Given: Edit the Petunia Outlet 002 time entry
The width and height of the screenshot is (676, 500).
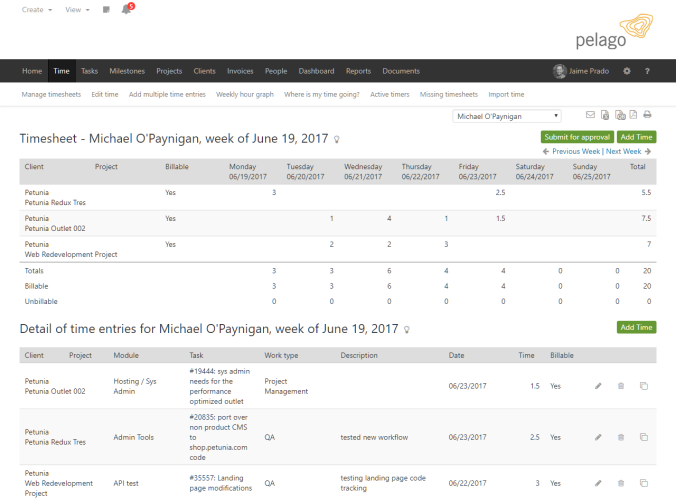Looking at the screenshot, I should pos(598,386).
